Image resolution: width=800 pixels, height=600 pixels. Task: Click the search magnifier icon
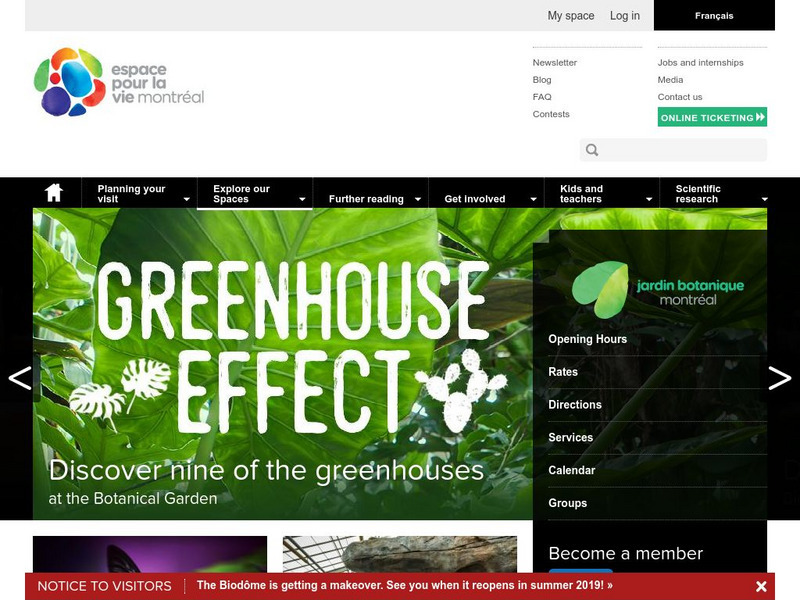point(592,149)
